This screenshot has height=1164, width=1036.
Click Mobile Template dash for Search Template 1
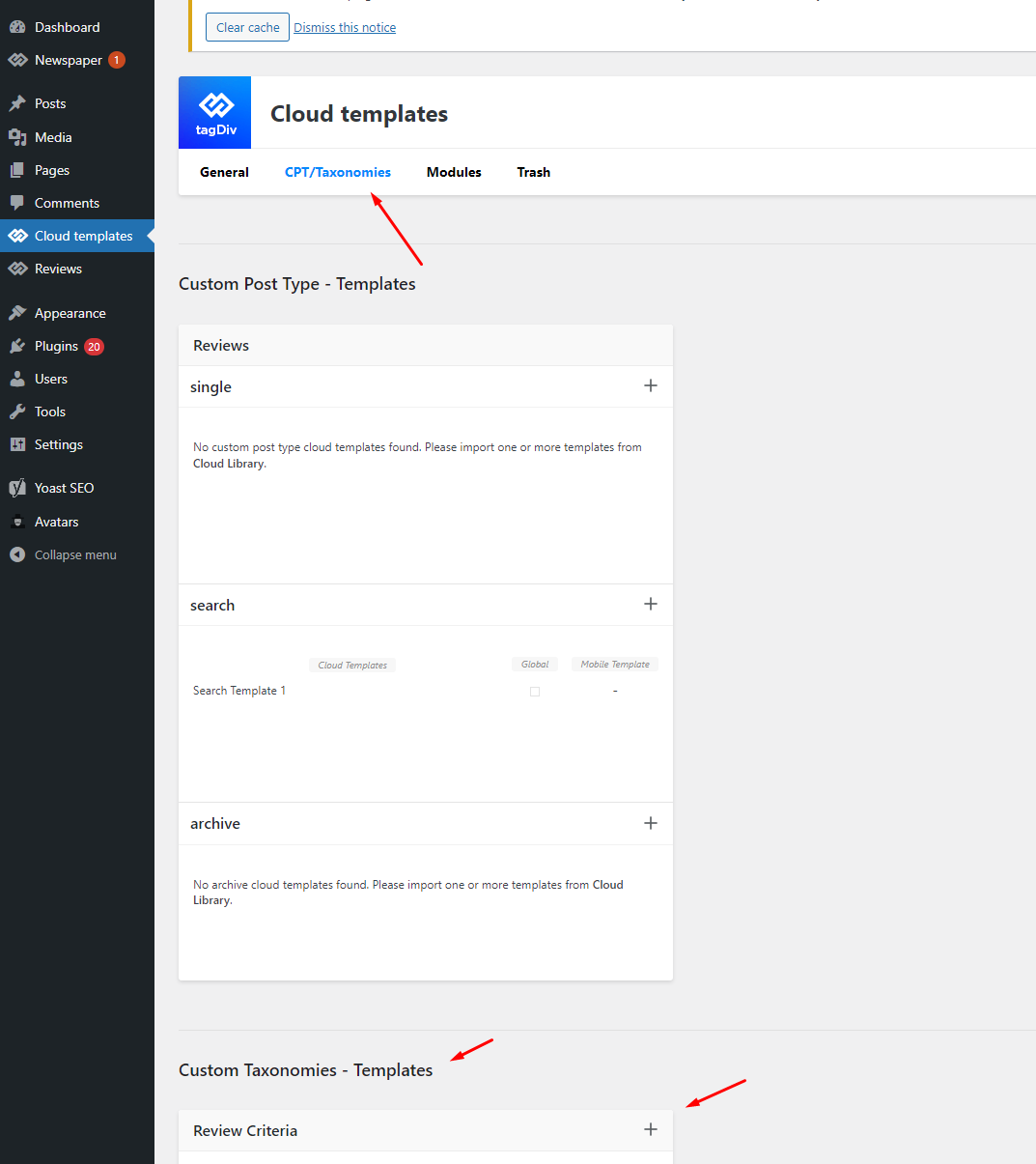click(615, 691)
